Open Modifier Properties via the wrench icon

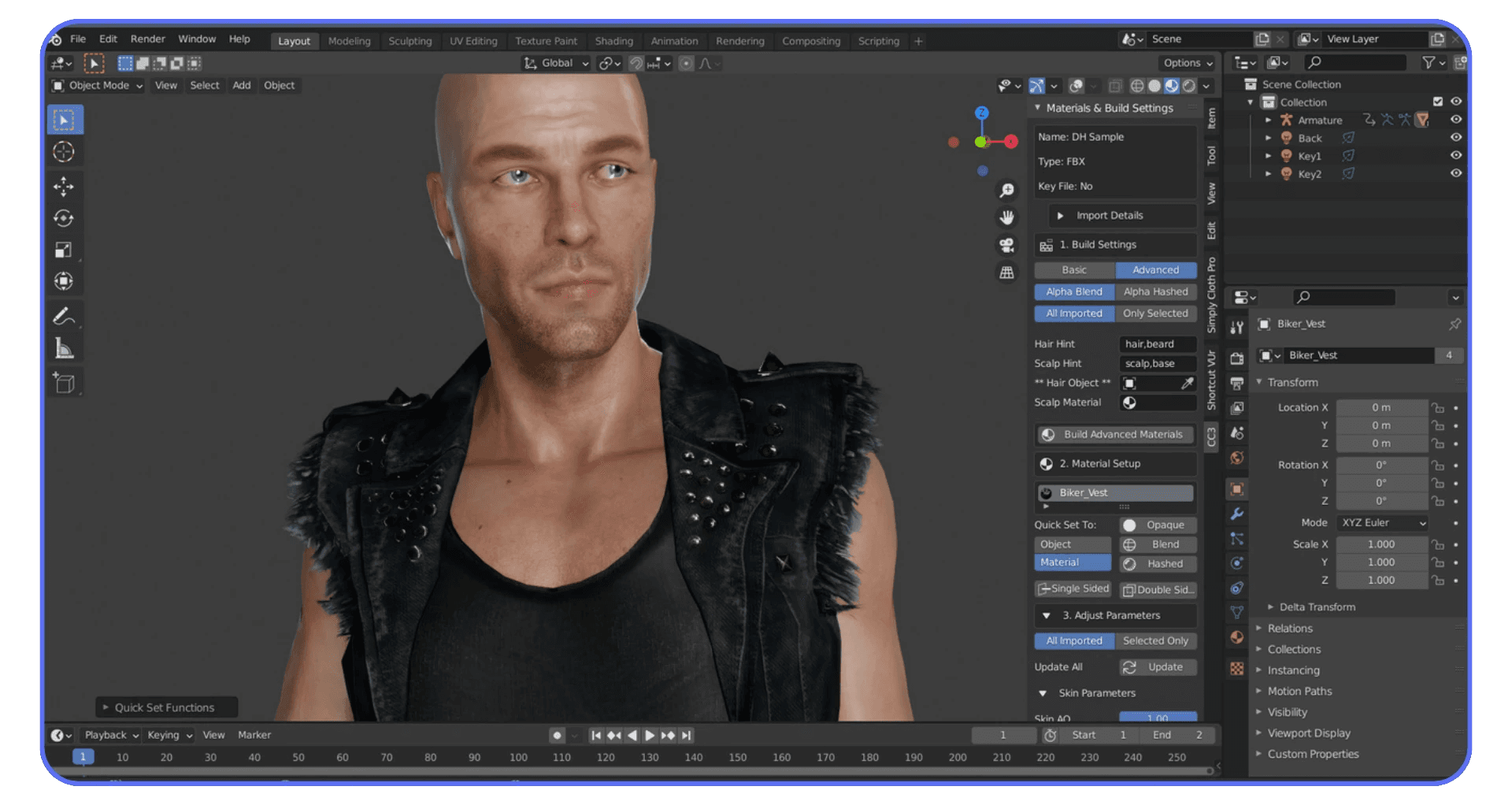[x=1237, y=514]
